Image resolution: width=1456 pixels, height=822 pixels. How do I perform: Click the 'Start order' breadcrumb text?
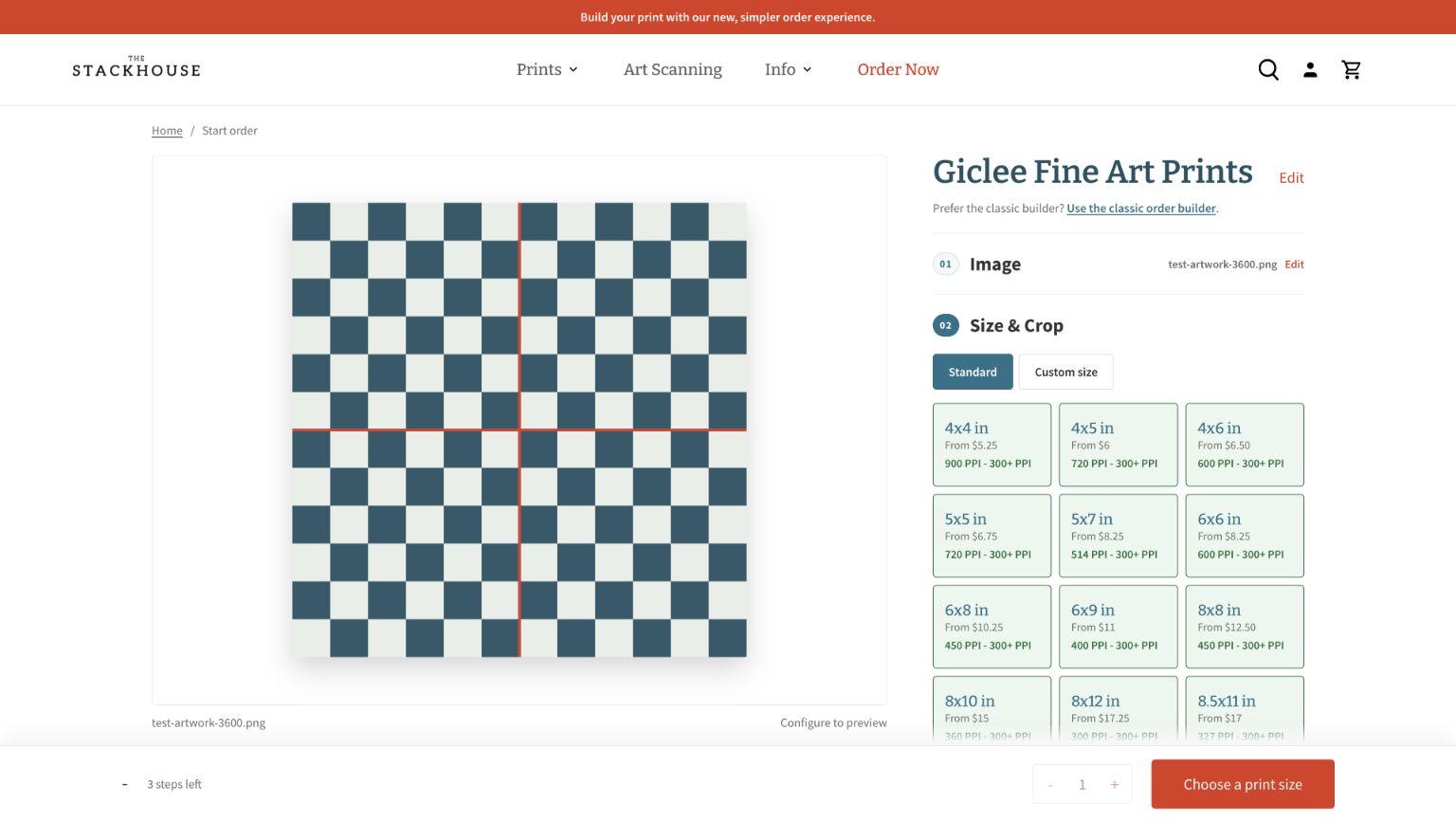click(x=229, y=131)
